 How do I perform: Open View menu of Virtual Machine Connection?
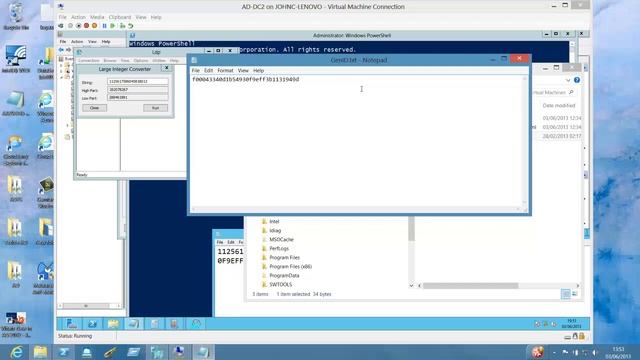coord(141,17)
